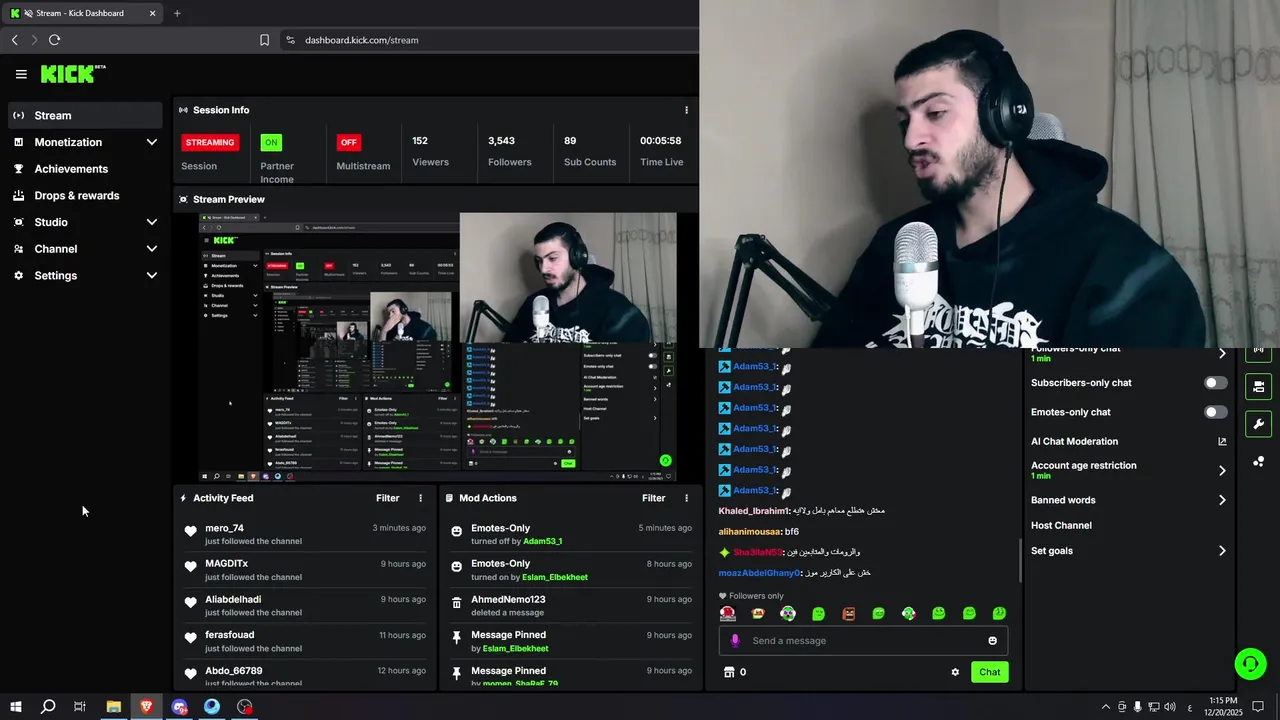Open the Set goals chevron

pos(1222,551)
